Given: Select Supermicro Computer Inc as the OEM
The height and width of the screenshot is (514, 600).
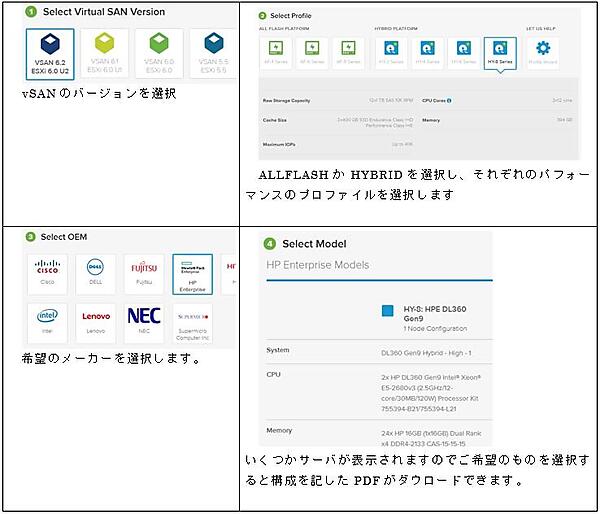Looking at the screenshot, I should 192,323.
